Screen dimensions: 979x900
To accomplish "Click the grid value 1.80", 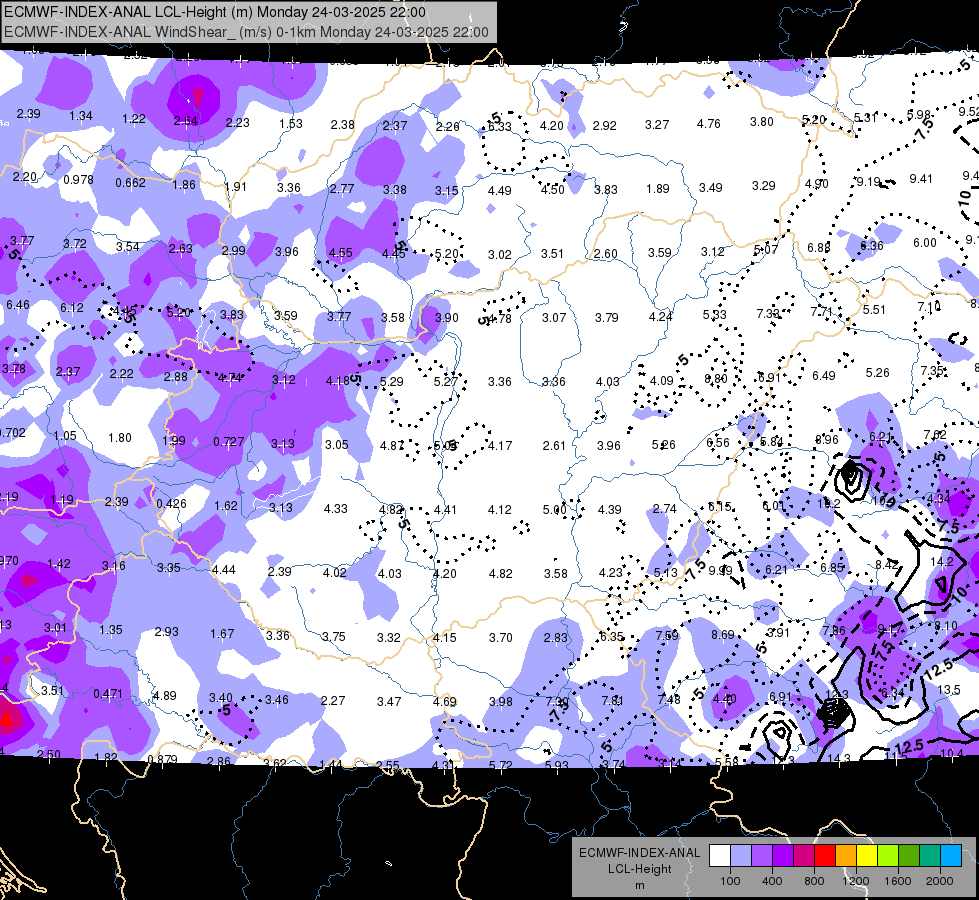I will click(x=120, y=438).
